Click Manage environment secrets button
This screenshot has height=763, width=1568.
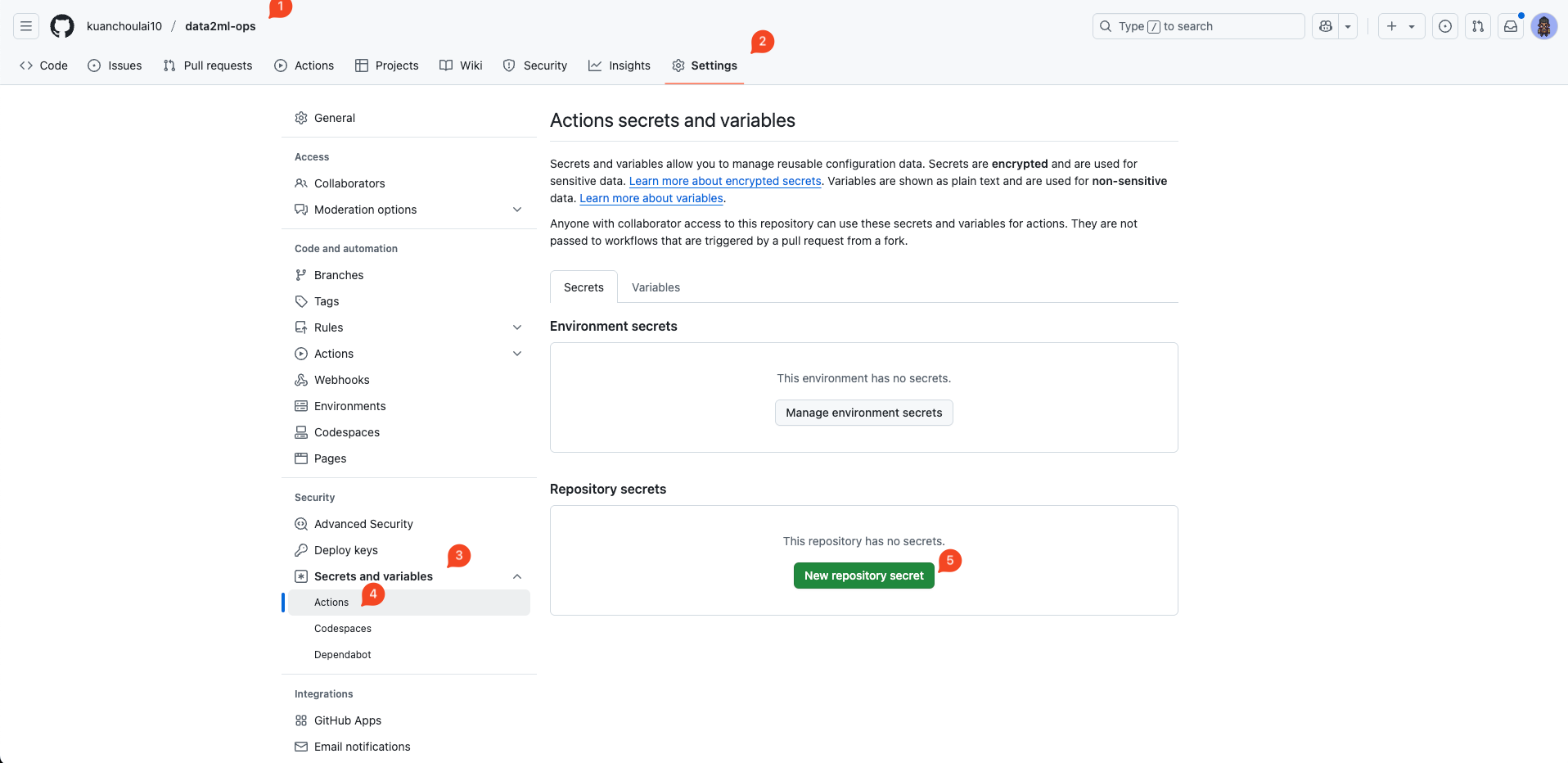click(x=864, y=413)
